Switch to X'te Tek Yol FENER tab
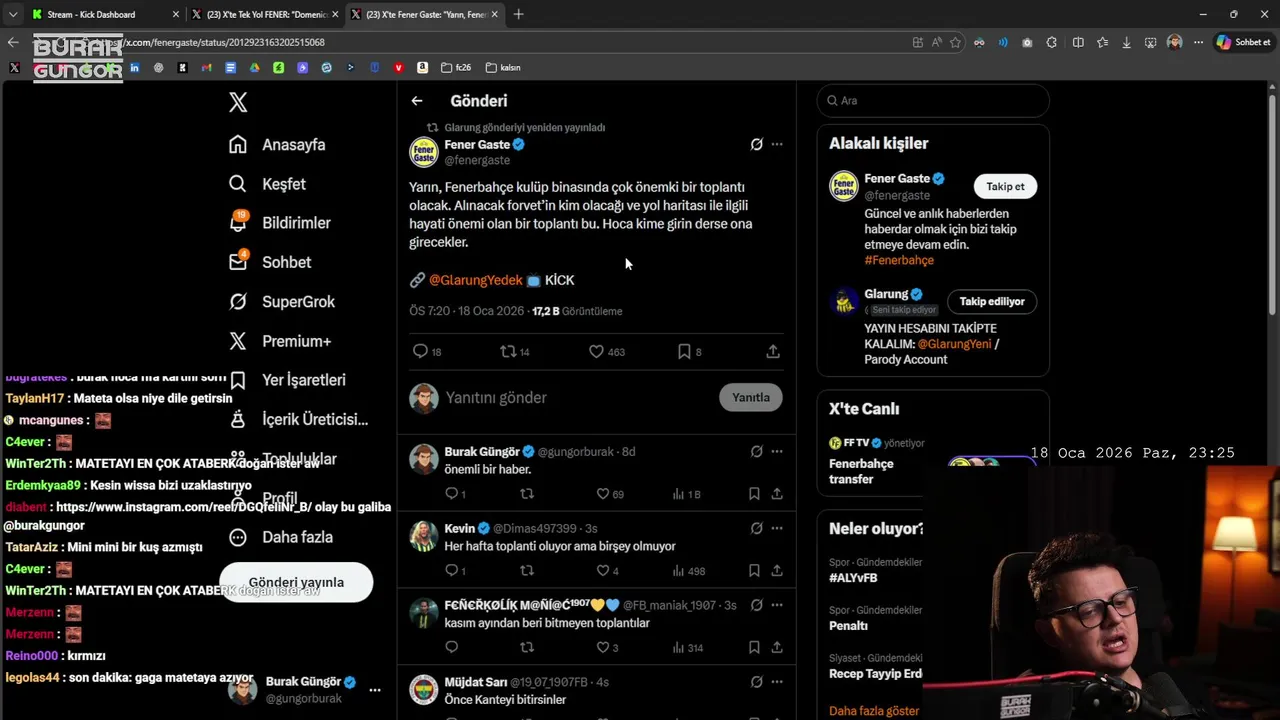This screenshot has width=1280, height=720. point(265,14)
